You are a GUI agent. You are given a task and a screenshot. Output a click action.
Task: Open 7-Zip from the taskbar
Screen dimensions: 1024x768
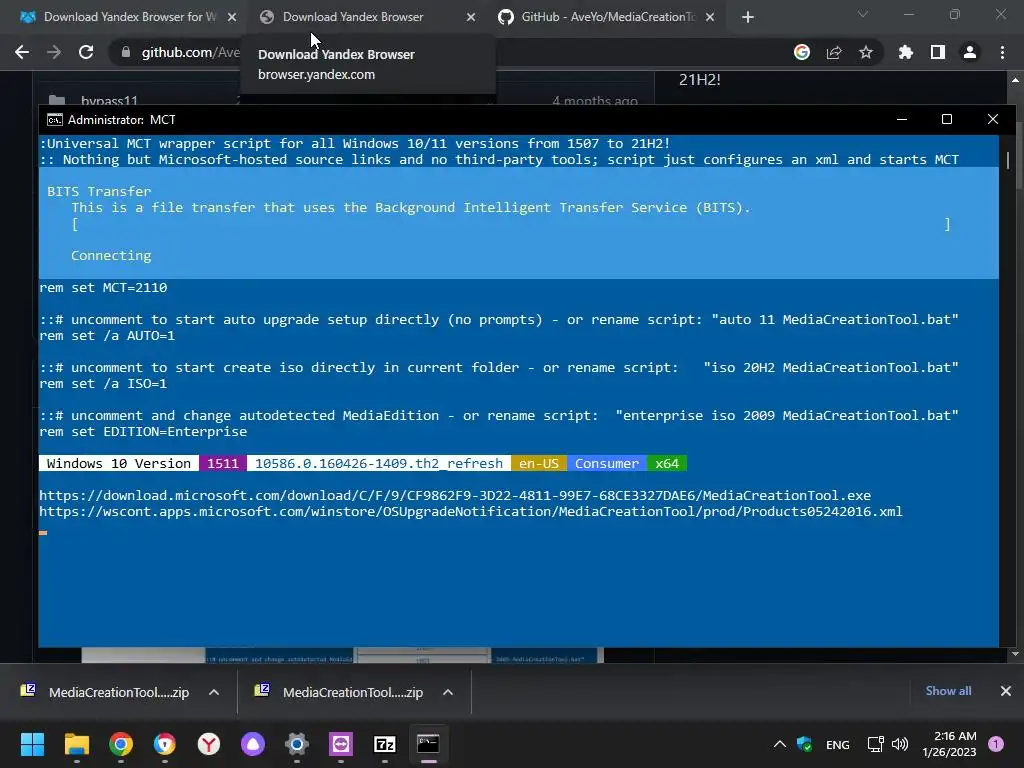click(385, 744)
